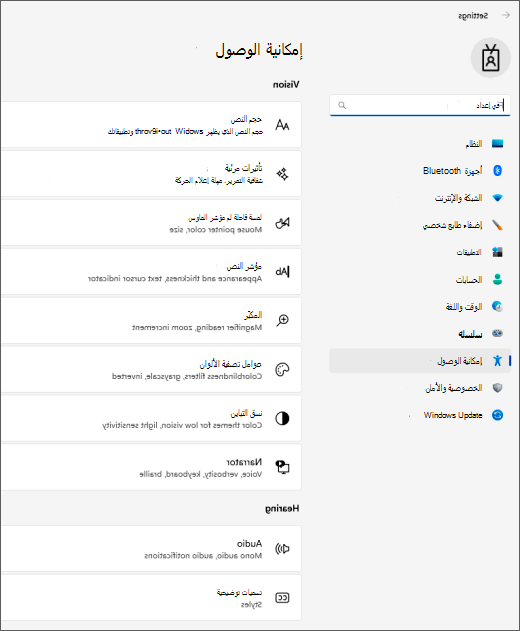The width and height of the screenshot is (520, 631).
Task: Click the Apps icon in sidebar
Action: 497,252
